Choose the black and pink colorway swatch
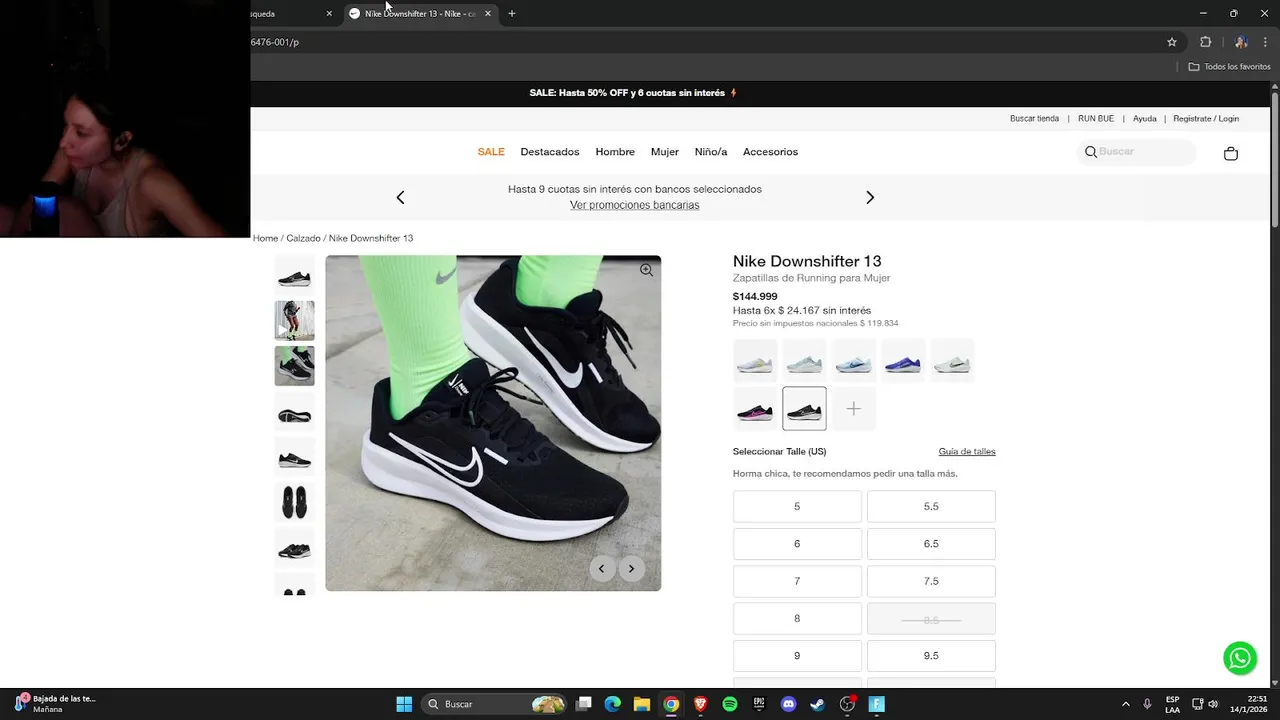Image resolution: width=1280 pixels, height=720 pixels. (x=755, y=408)
